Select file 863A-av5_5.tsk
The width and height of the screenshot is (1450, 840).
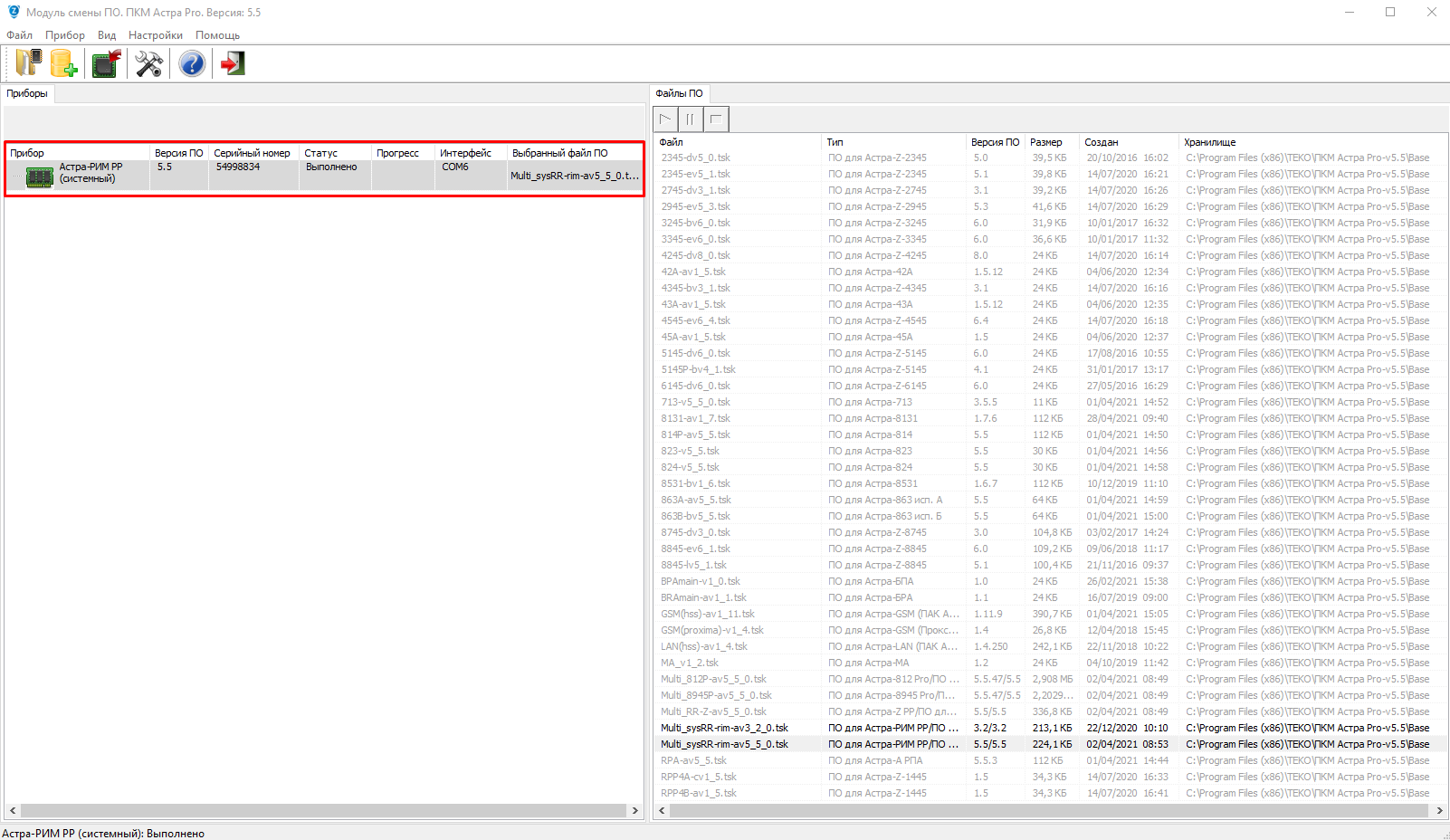point(696,500)
